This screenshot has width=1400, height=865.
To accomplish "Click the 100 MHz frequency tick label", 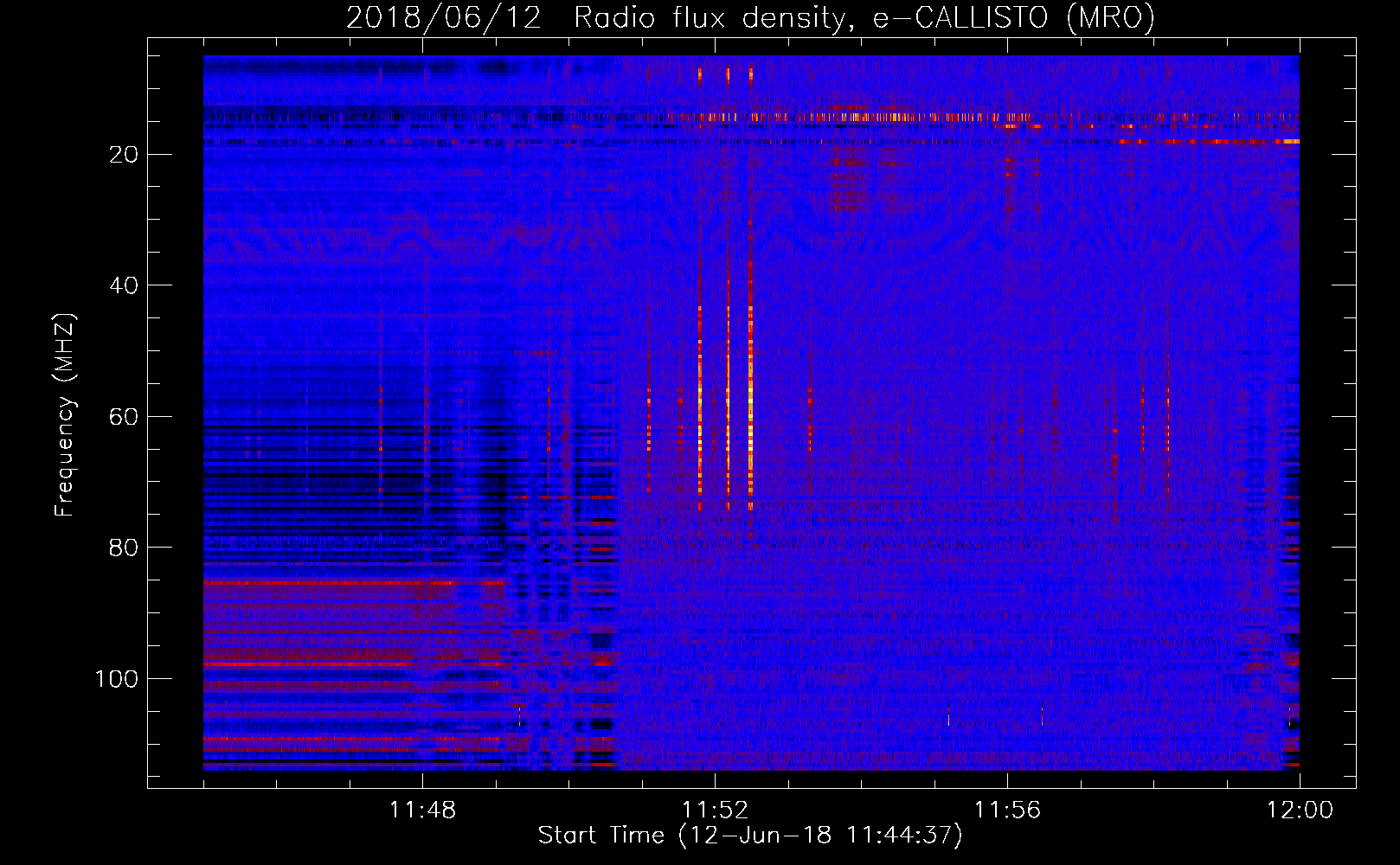I will tap(117, 679).
